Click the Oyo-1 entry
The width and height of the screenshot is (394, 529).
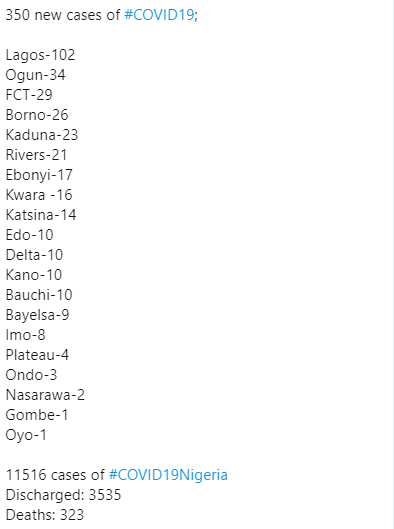[26, 435]
